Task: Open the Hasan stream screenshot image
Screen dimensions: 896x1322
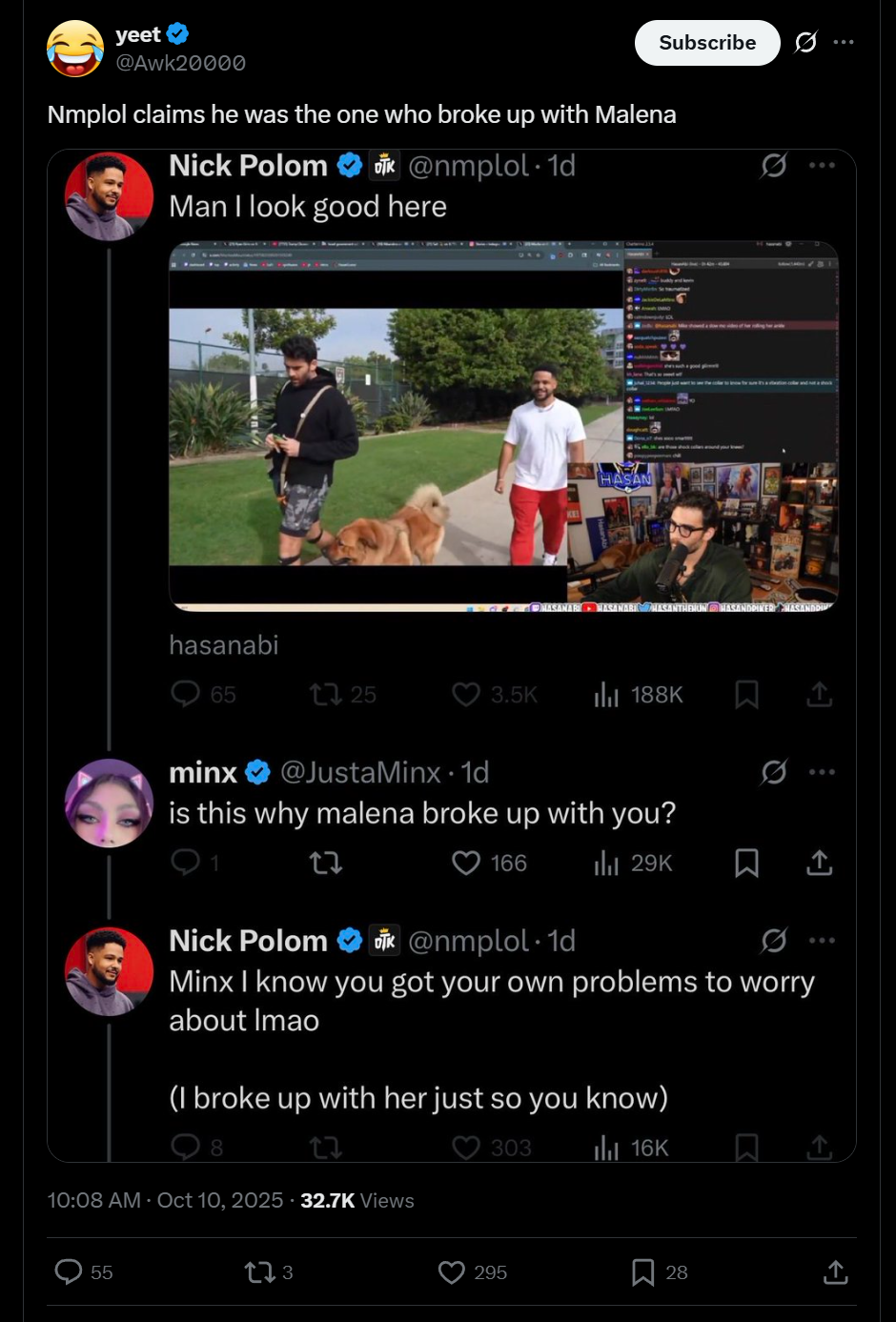Action: pos(503,426)
